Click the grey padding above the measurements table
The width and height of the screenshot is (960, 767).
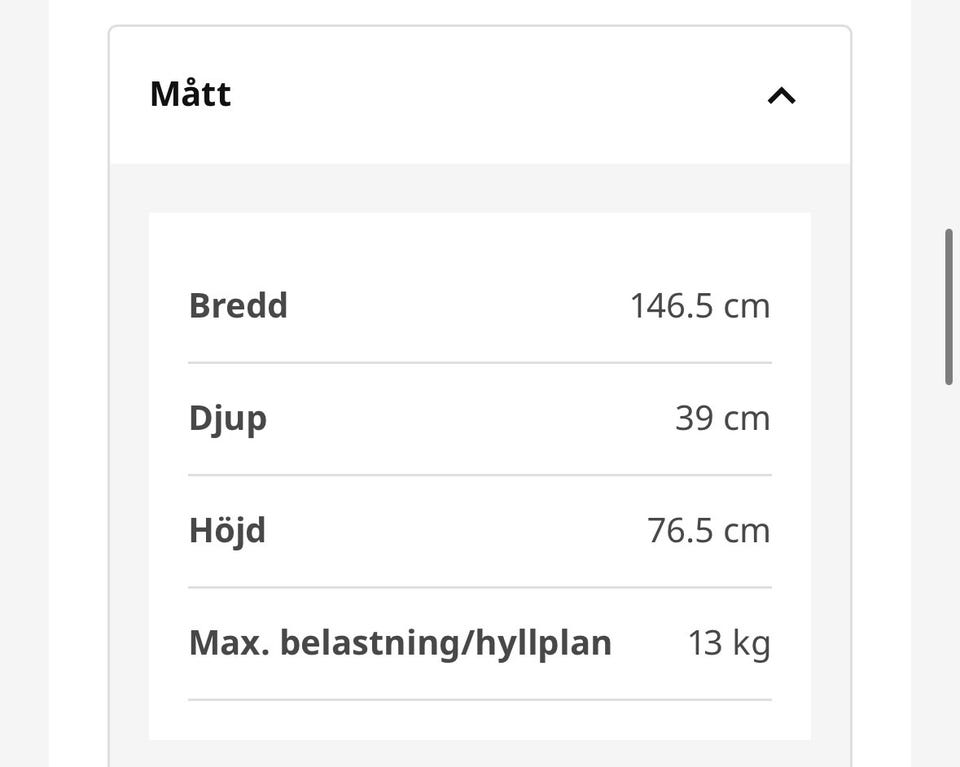[x=480, y=189]
